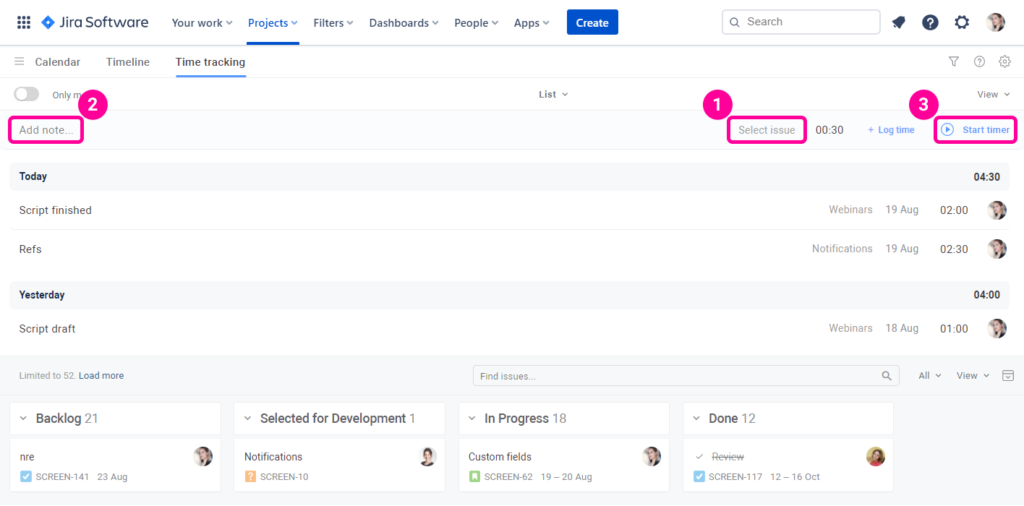Viewport: 1024px width, 506px height.
Task: Open the help icon next to the filter funnel
Action: point(979,61)
